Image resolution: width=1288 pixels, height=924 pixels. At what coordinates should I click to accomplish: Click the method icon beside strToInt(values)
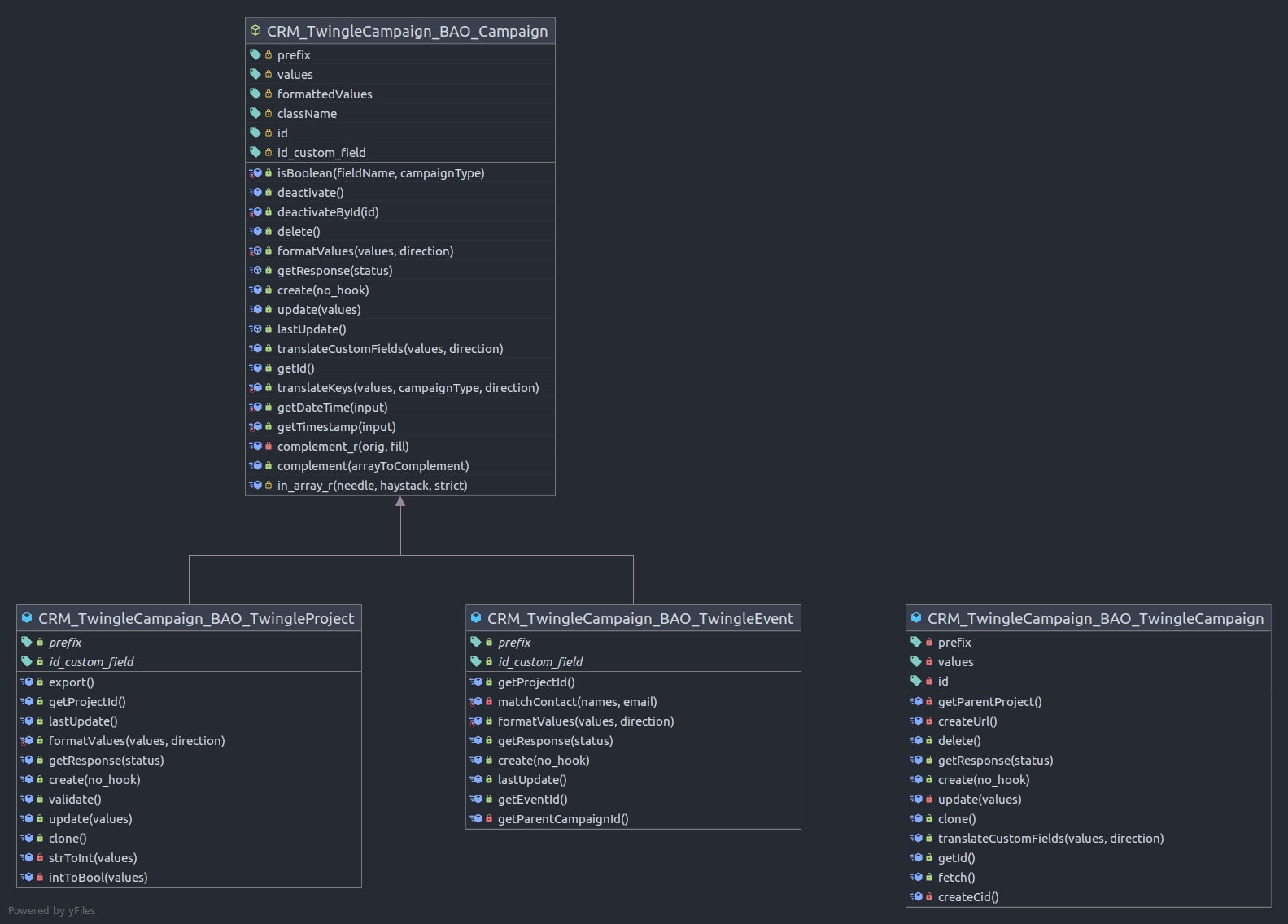coord(27,857)
